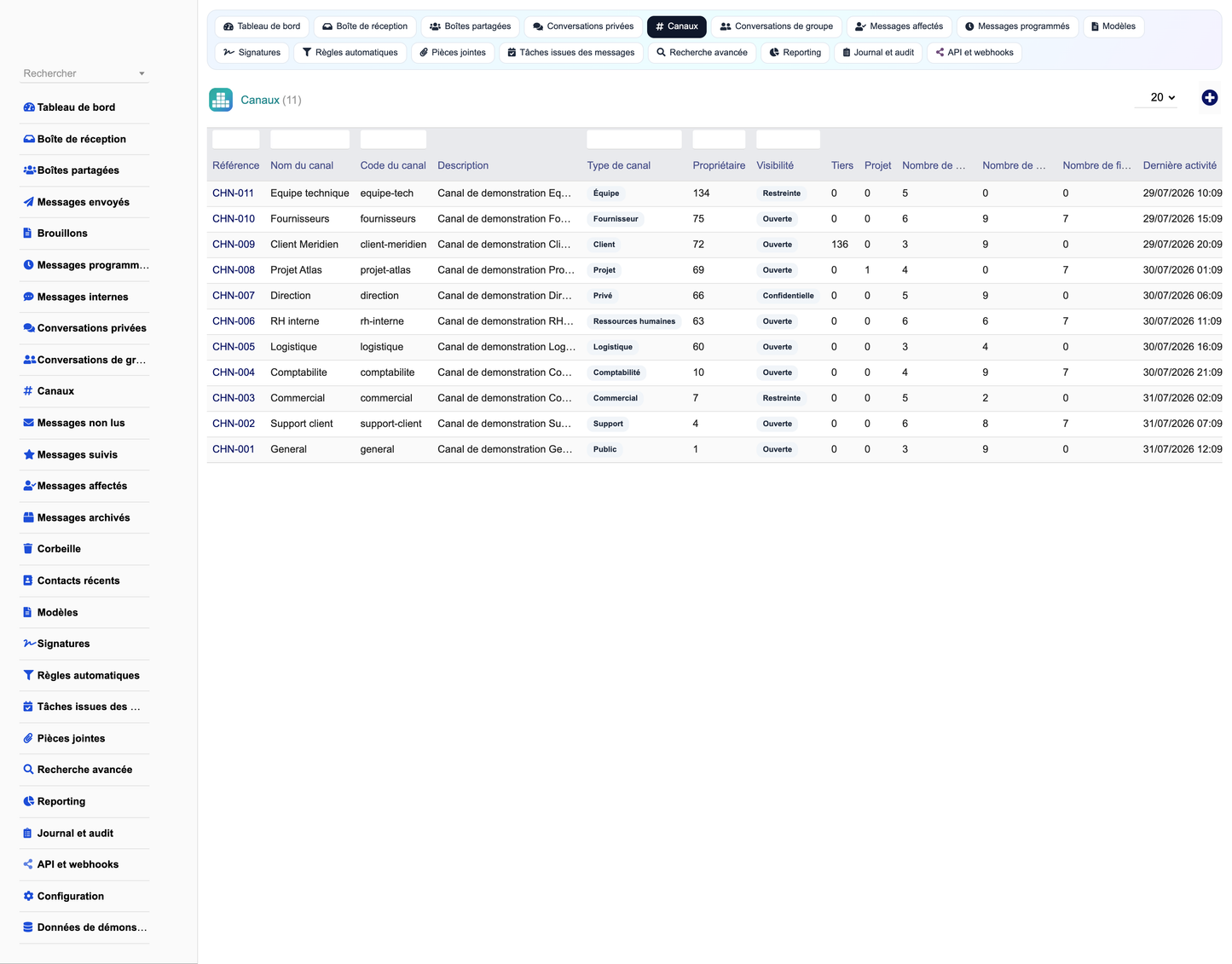Open channel link CHN-001
The width and height of the screenshot is (1232, 964).
coord(234,449)
